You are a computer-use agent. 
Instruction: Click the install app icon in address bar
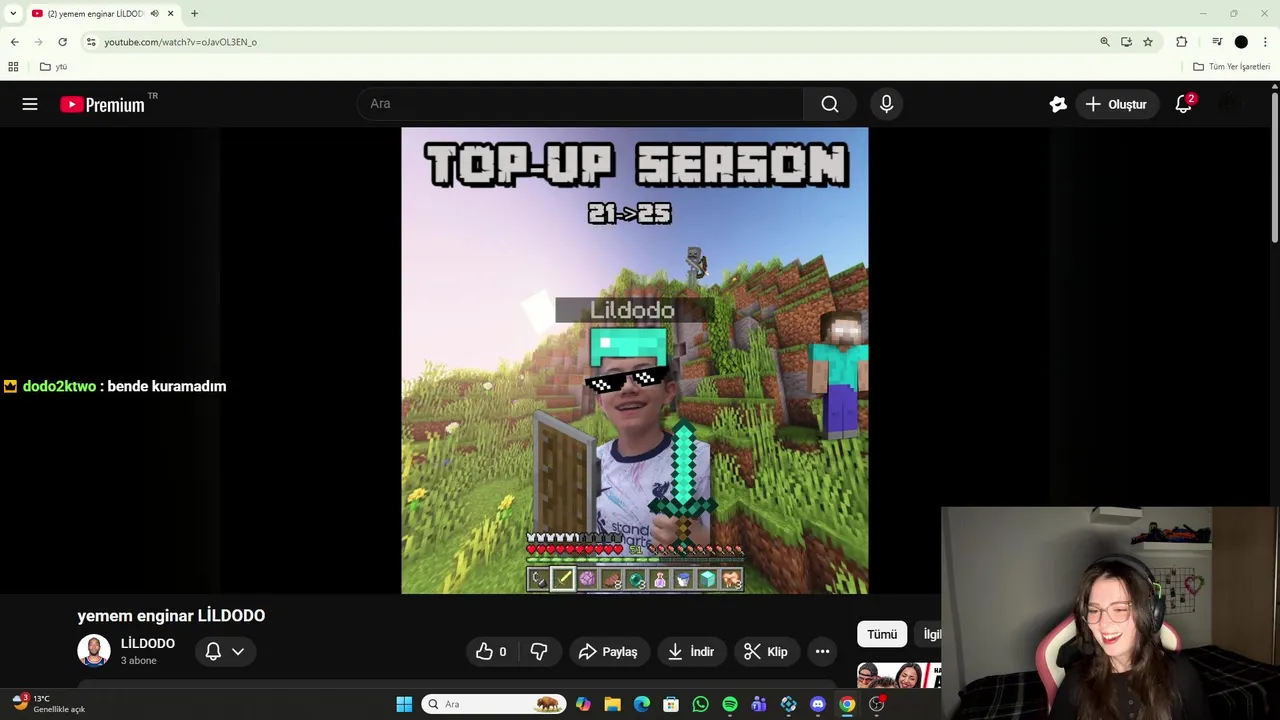pyautogui.click(x=1126, y=42)
